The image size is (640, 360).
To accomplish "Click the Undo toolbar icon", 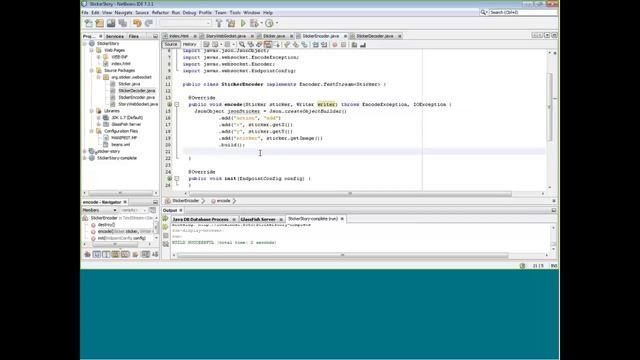I will tap(137, 23).
